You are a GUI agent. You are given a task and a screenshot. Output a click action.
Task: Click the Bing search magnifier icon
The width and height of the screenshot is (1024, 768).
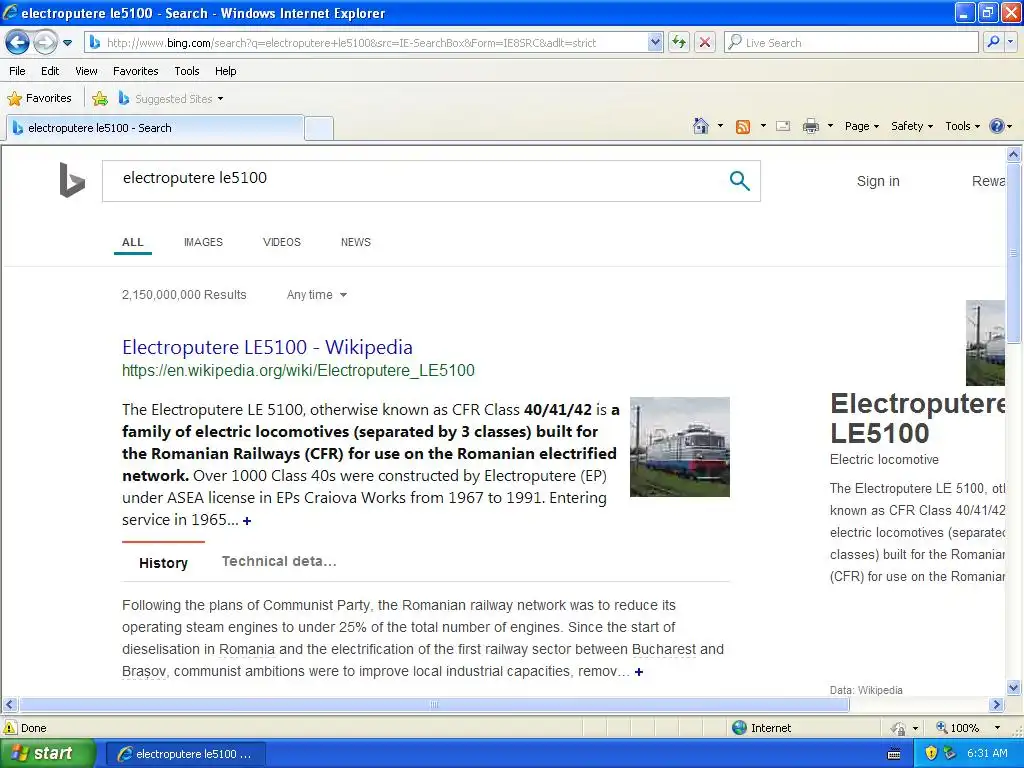[739, 180]
